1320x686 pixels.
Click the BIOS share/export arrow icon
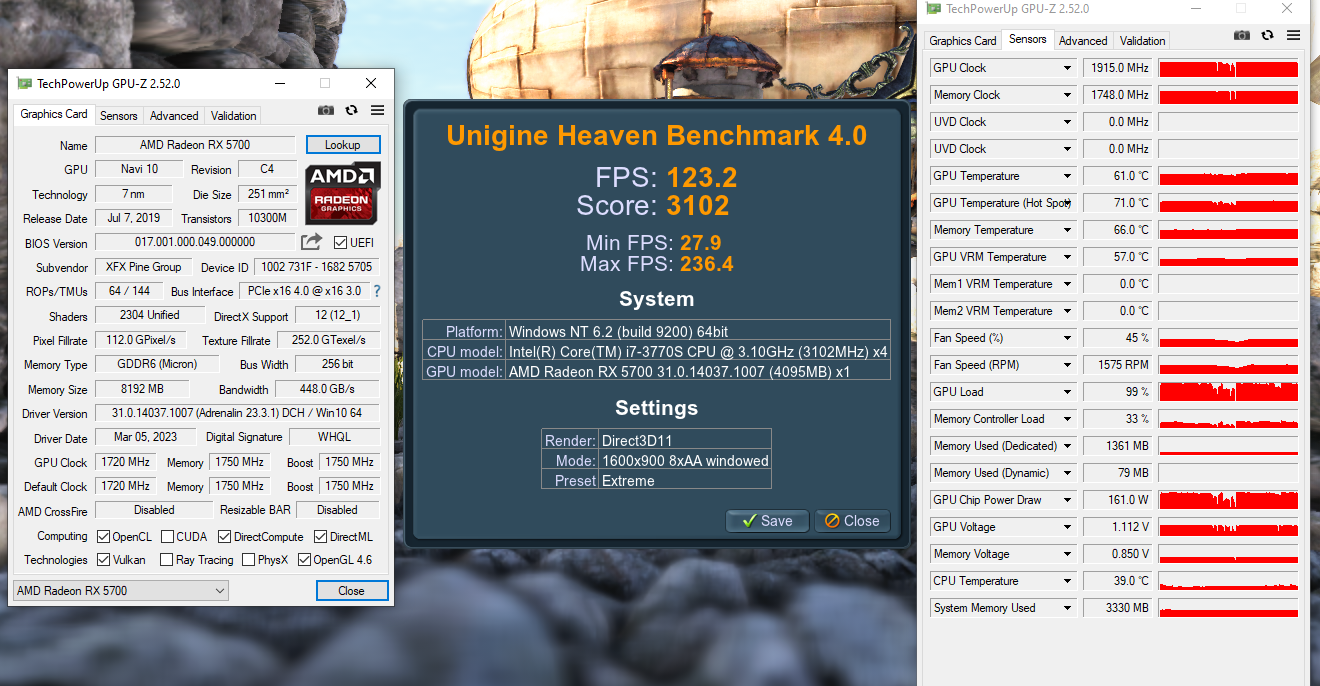(312, 242)
